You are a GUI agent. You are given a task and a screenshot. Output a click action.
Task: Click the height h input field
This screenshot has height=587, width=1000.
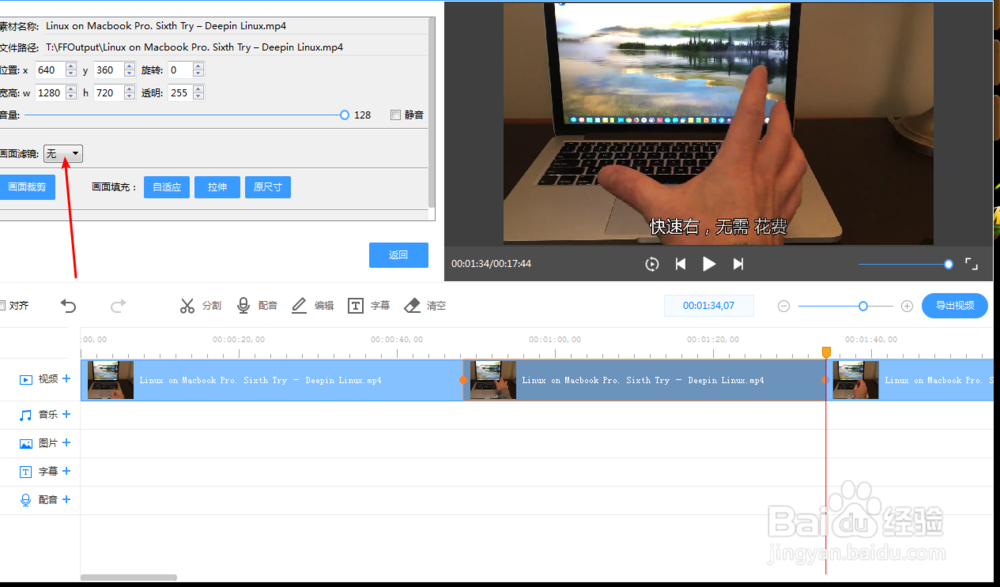click(109, 93)
